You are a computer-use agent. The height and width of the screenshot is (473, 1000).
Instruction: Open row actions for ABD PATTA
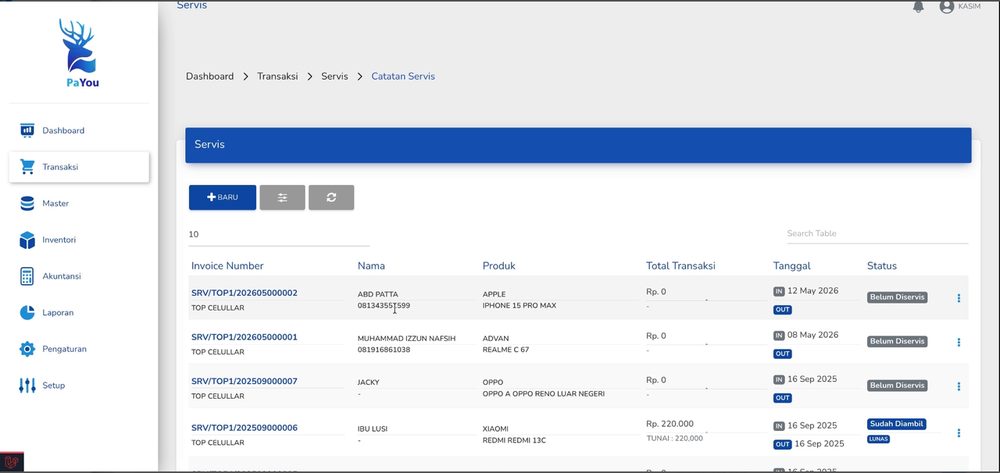tap(959, 298)
